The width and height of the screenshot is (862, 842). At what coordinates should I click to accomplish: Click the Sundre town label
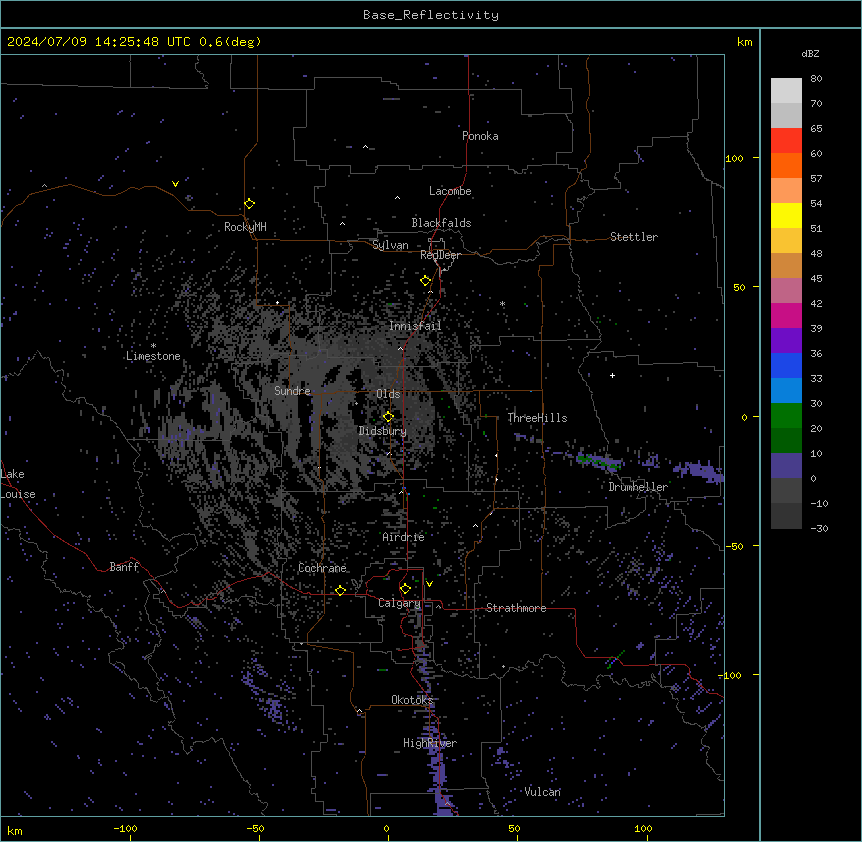(292, 391)
